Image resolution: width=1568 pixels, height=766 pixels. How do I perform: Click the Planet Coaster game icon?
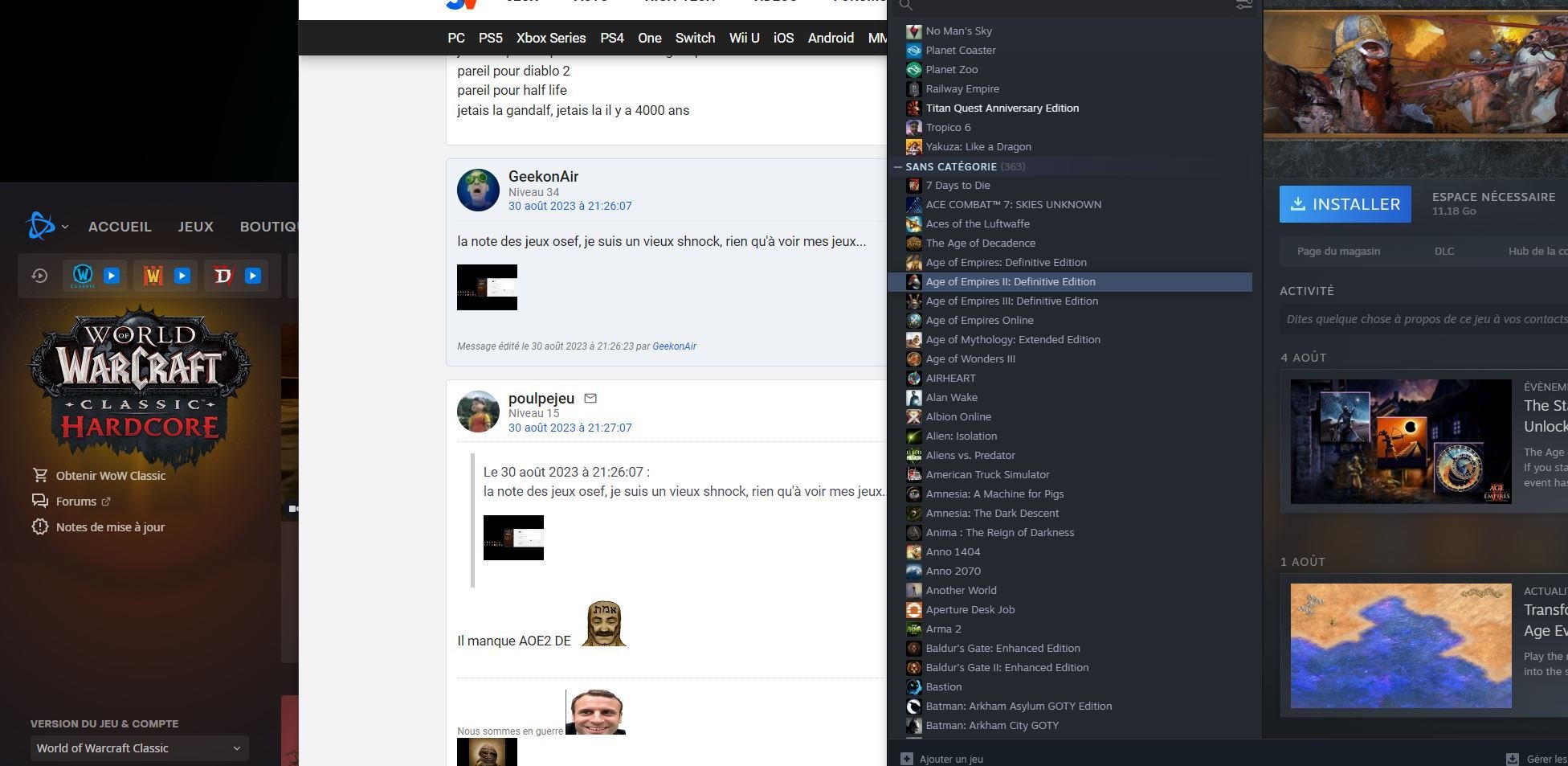(x=913, y=51)
